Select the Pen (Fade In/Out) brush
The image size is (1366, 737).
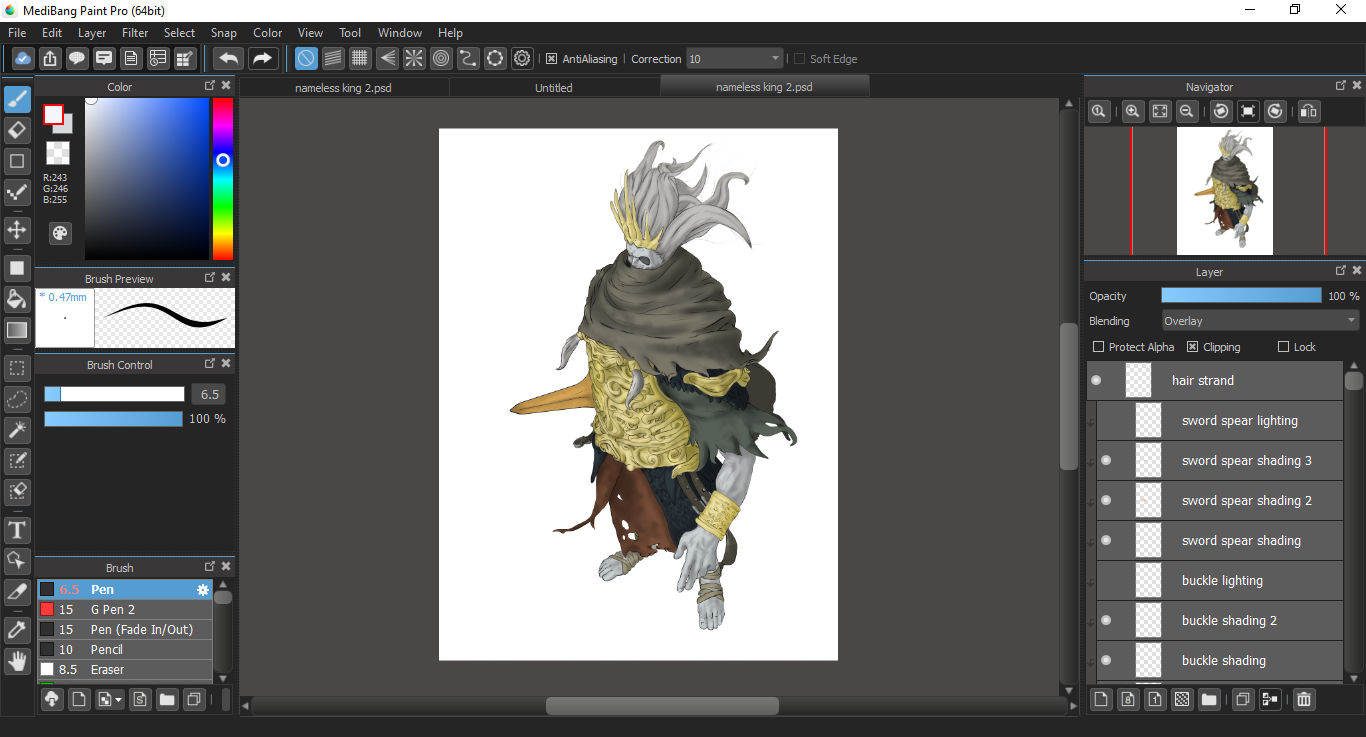[x=125, y=630]
